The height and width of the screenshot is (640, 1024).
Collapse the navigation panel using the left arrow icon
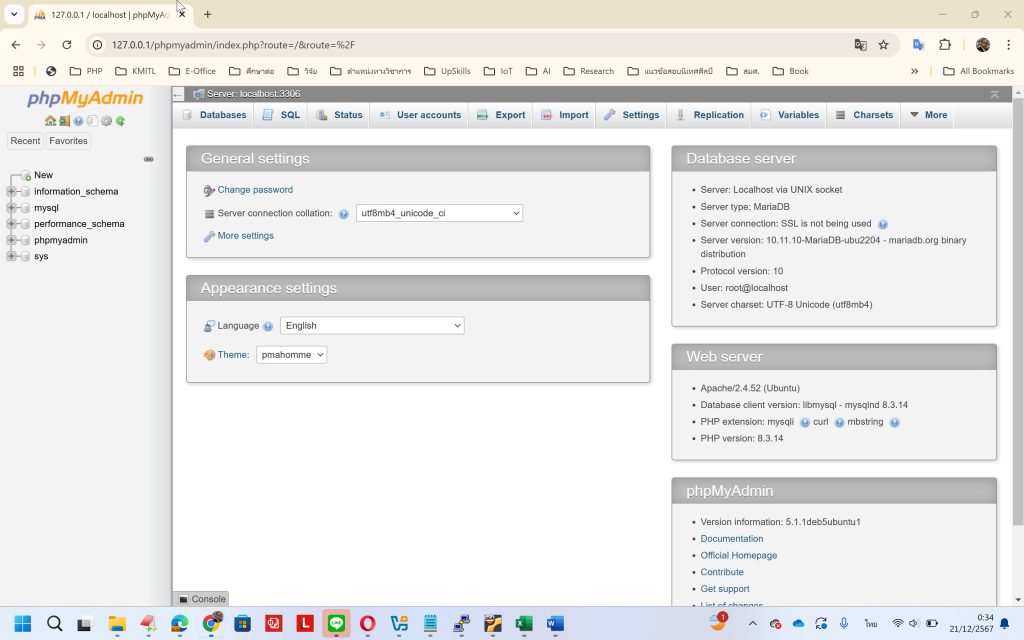178,95
